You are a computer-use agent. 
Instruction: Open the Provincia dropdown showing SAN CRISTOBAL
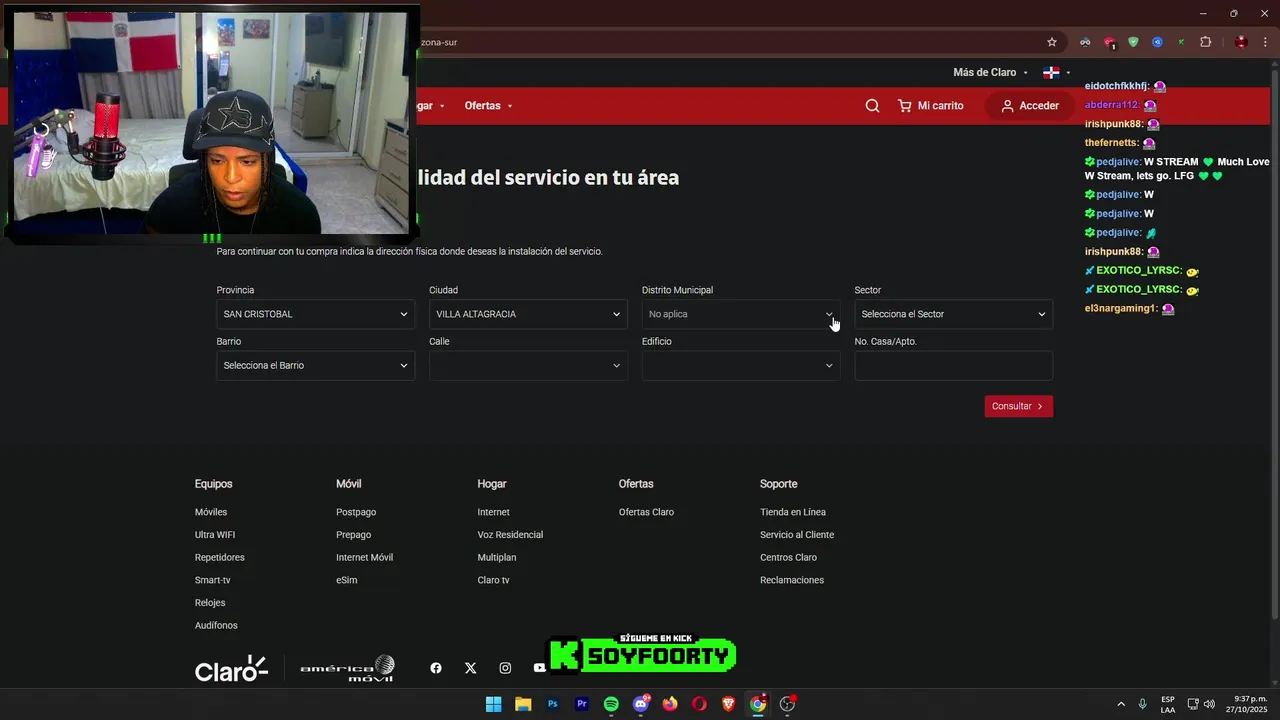click(316, 314)
